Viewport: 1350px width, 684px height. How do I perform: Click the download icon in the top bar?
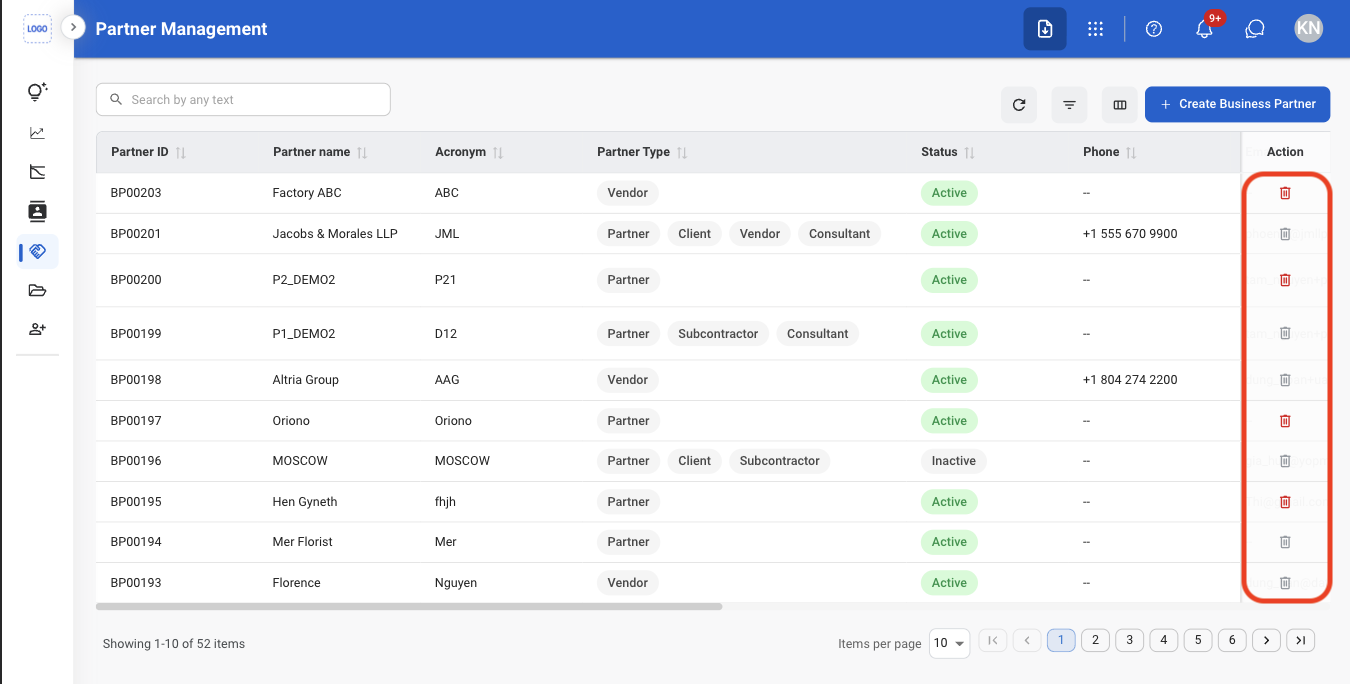pos(1045,29)
